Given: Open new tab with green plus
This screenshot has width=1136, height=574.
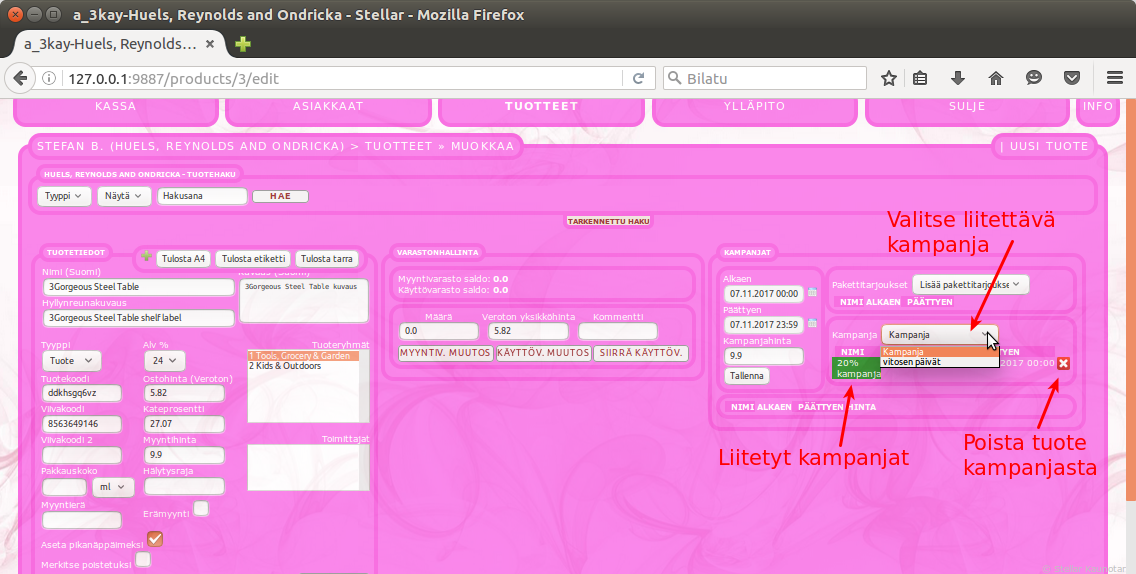Looking at the screenshot, I should (x=243, y=44).
